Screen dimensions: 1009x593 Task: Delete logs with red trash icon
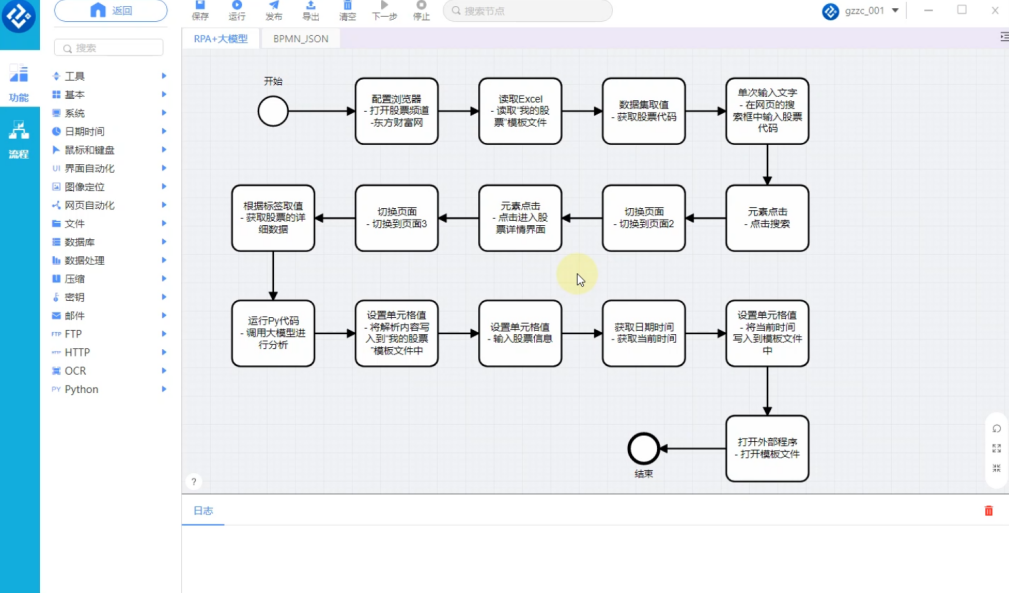(x=989, y=511)
